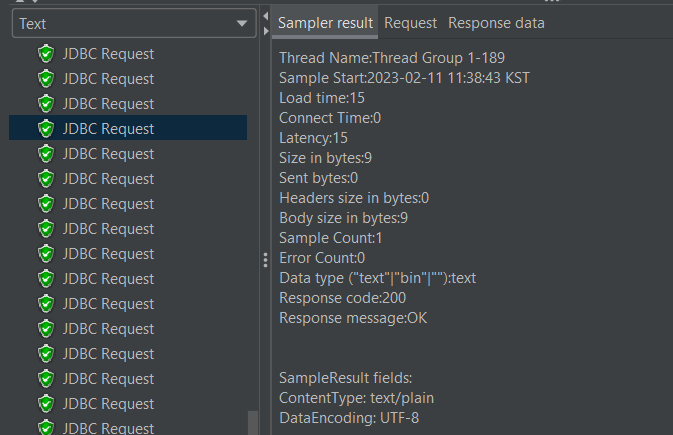Show the Response data tab

pyautogui.click(x=496, y=23)
